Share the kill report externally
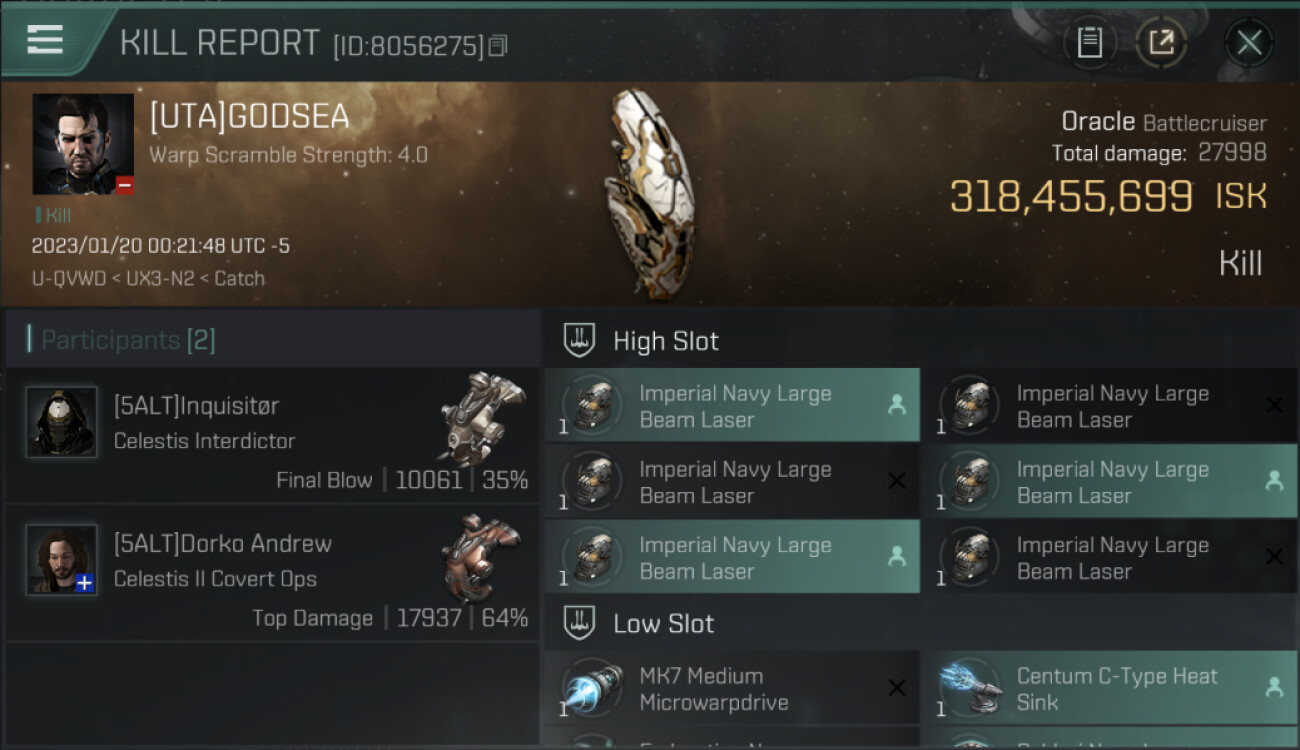This screenshot has width=1300, height=750. click(1161, 42)
